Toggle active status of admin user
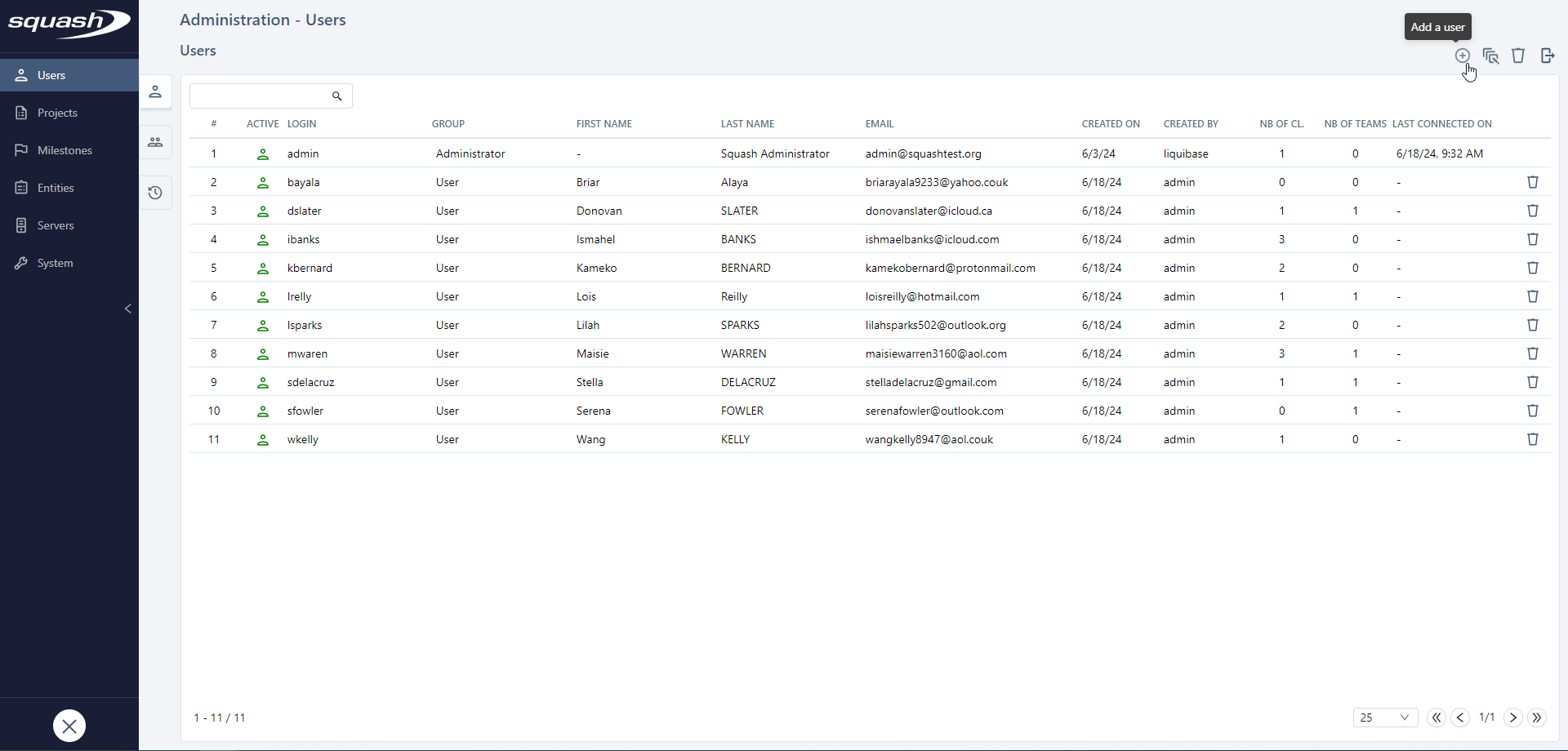This screenshot has height=751, width=1568. coord(263,154)
